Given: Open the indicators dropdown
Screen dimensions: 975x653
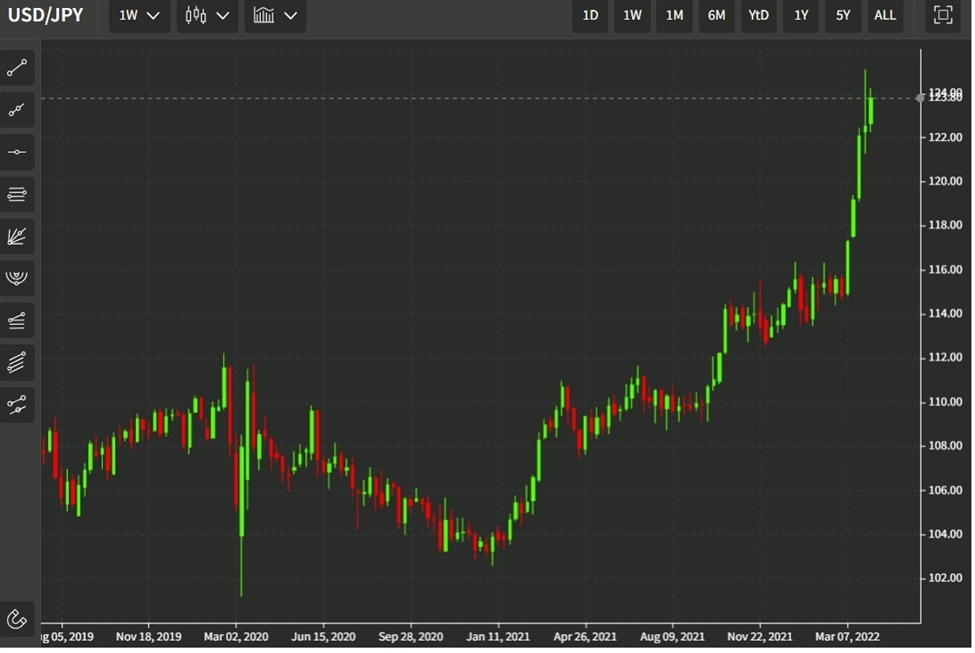Looking at the screenshot, I should point(275,15).
